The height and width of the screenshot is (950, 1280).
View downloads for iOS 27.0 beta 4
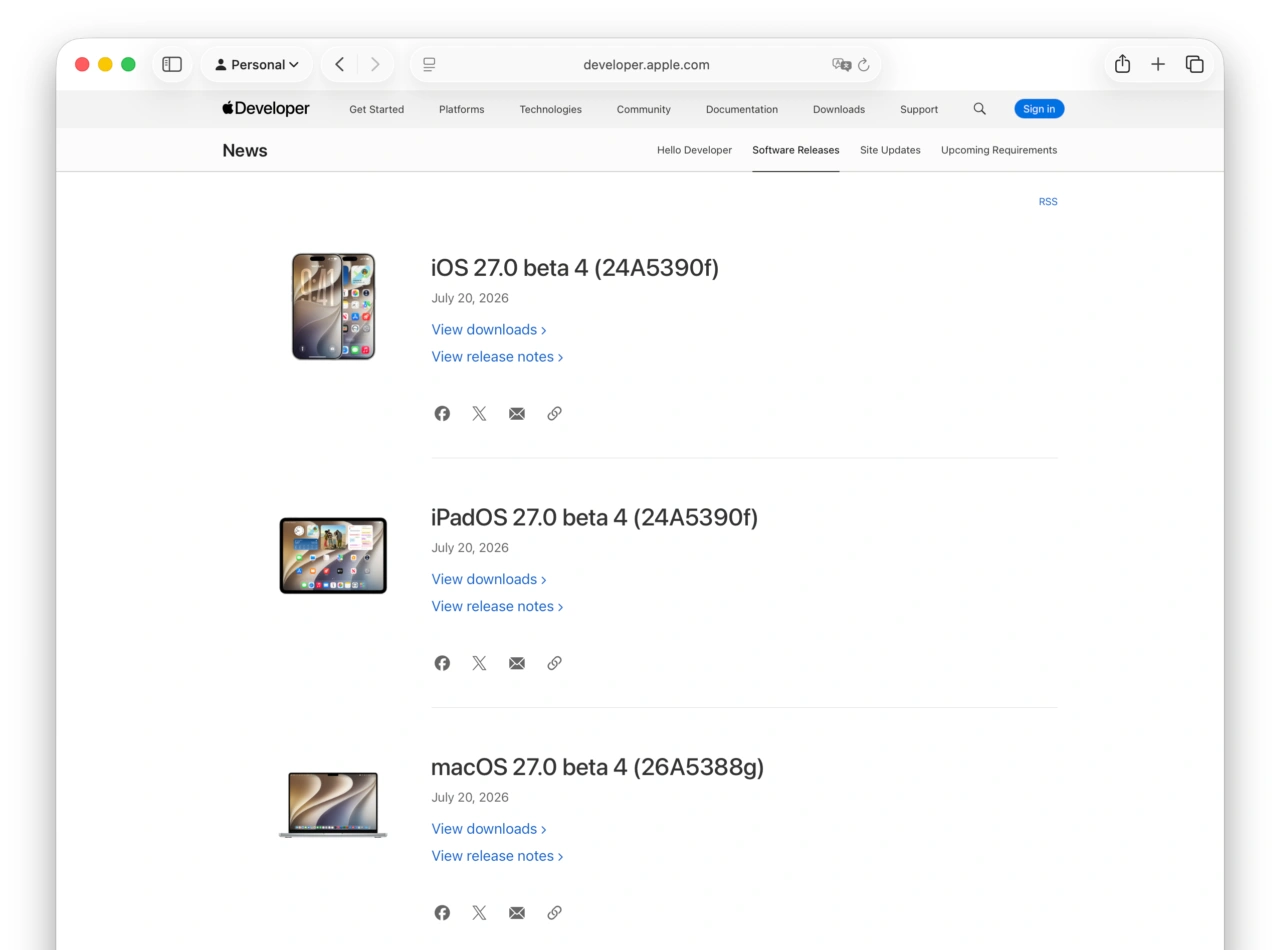click(488, 329)
